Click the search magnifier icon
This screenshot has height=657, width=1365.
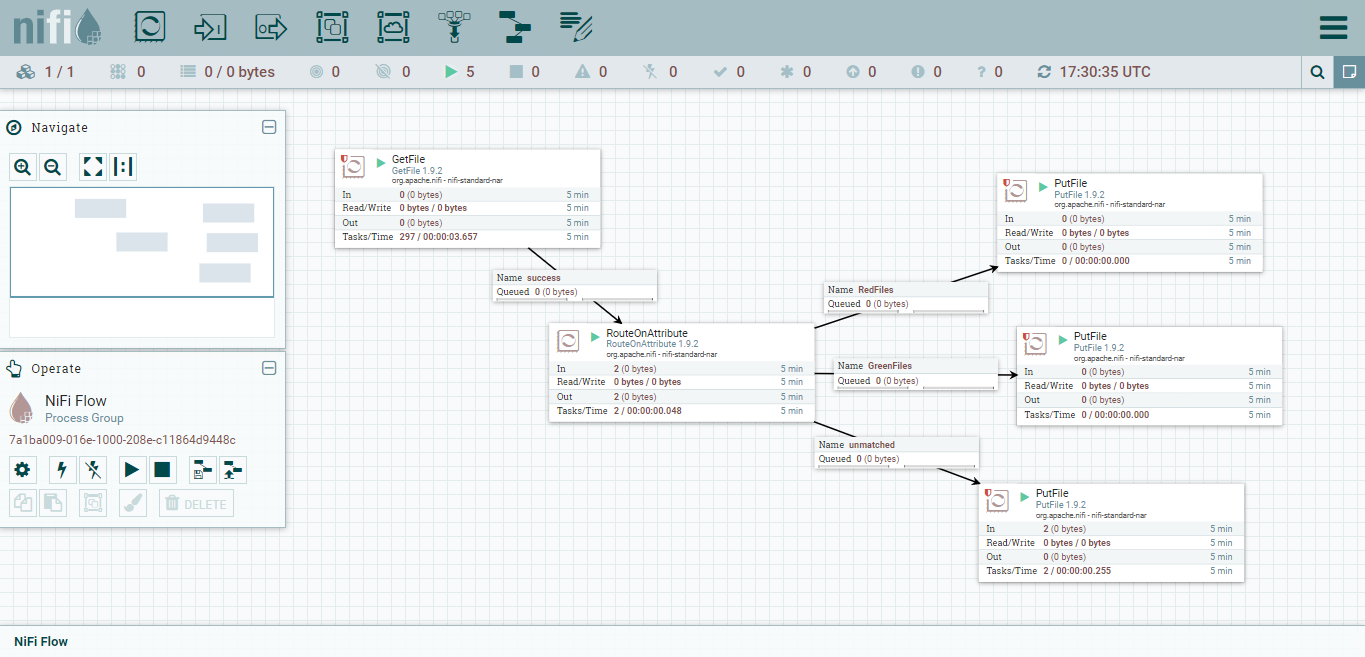pos(1318,72)
